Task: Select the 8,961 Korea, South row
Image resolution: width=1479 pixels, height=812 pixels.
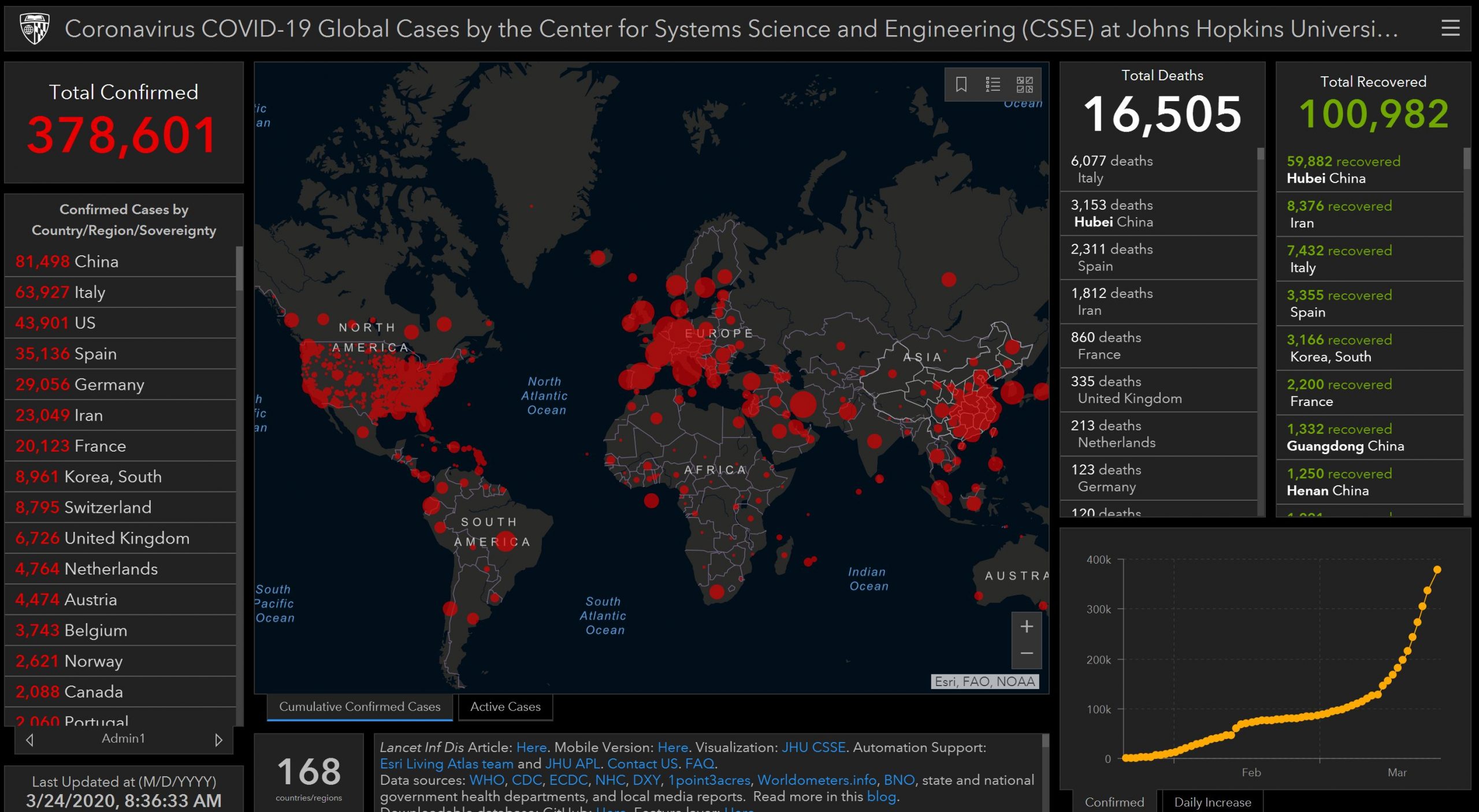Action: (120, 476)
